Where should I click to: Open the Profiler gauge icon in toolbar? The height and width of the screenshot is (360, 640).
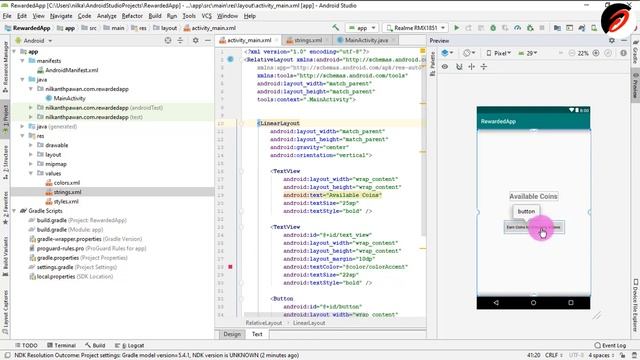518,28
